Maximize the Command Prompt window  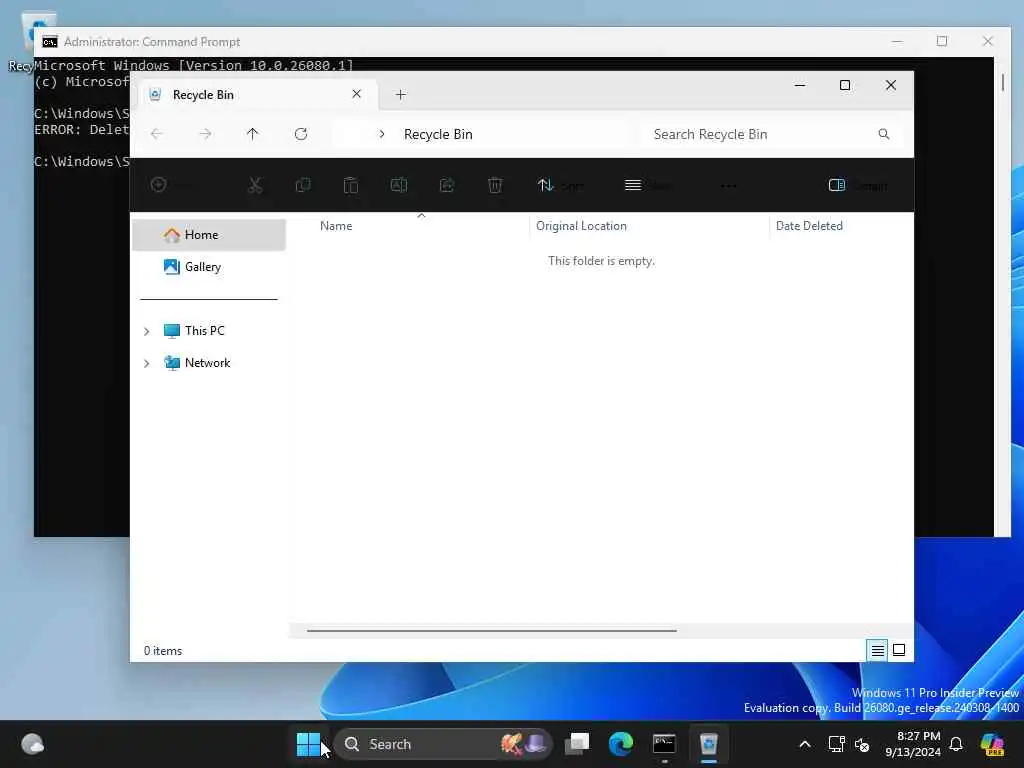click(942, 41)
